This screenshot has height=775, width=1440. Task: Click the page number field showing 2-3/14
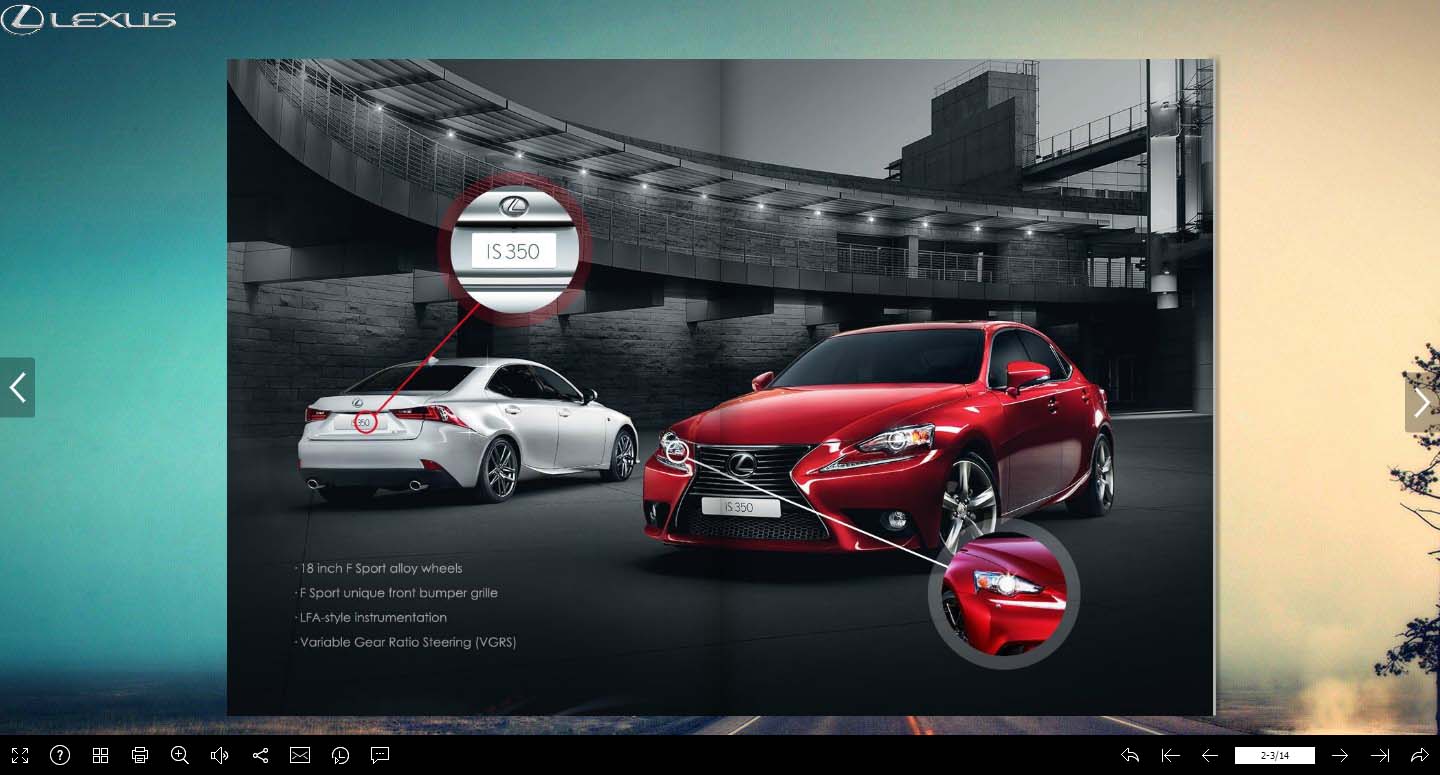(1275, 755)
